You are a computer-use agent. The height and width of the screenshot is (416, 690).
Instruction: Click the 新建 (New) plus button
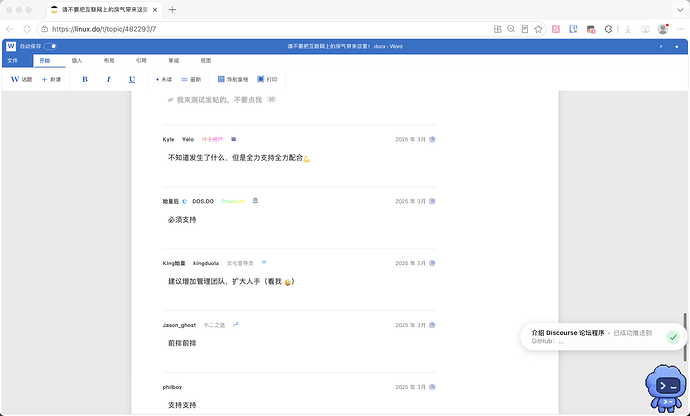pos(51,79)
